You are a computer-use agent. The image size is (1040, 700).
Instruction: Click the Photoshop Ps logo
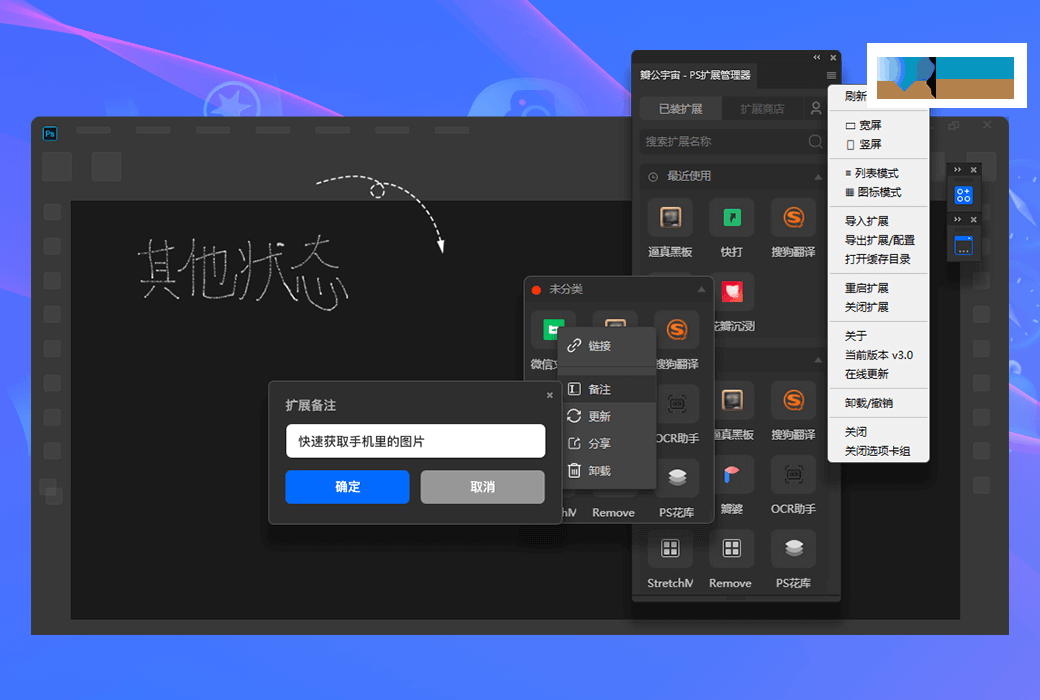click(x=50, y=133)
